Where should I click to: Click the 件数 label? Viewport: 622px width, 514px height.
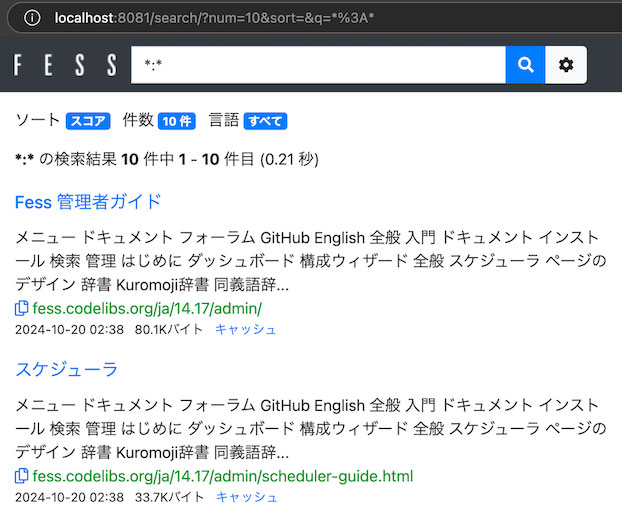(x=138, y=120)
